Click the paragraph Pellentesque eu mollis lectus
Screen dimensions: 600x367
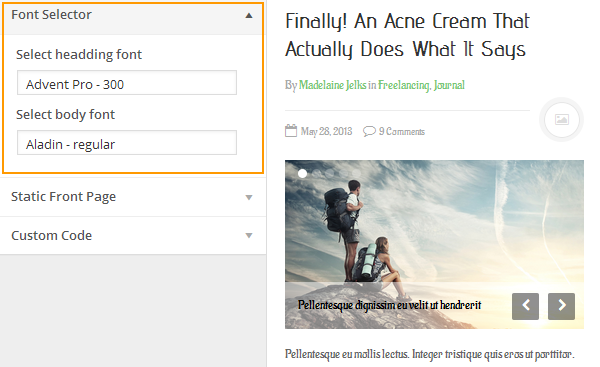pos(430,354)
